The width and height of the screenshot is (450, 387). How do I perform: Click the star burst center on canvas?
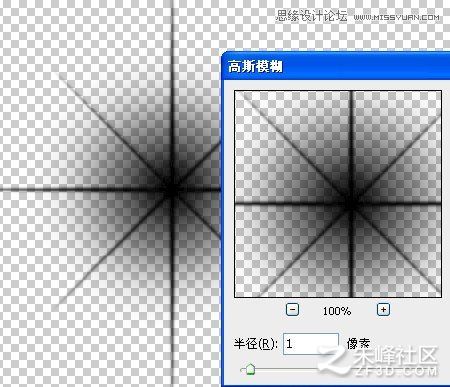click(172, 190)
